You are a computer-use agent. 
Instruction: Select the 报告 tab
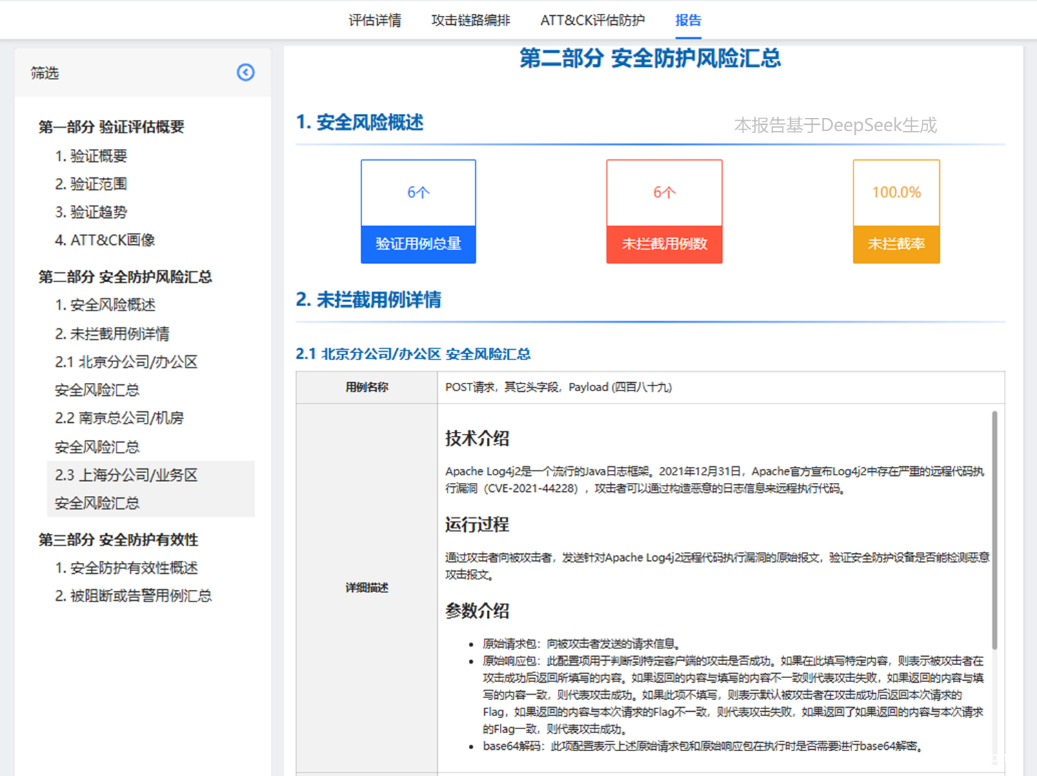coord(688,20)
